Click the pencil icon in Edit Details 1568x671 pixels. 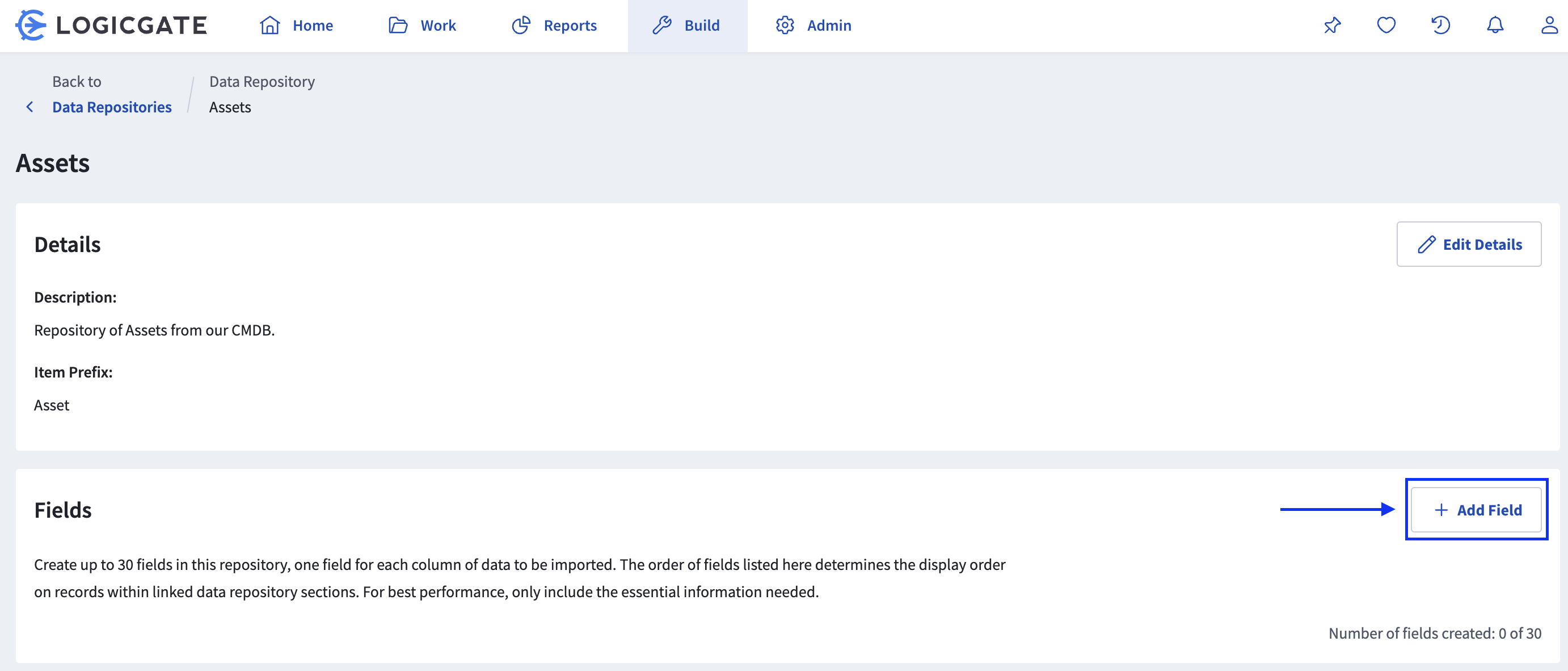coord(1426,244)
